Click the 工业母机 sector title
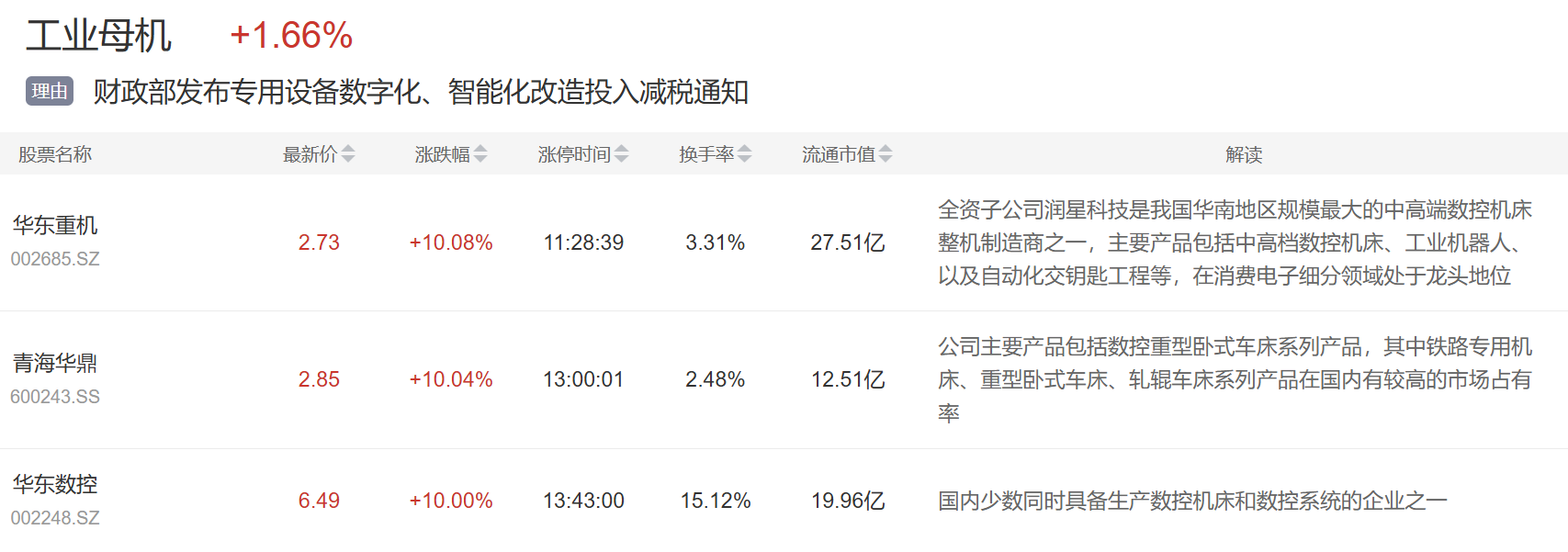This screenshot has width=1568, height=552. pos(98,37)
